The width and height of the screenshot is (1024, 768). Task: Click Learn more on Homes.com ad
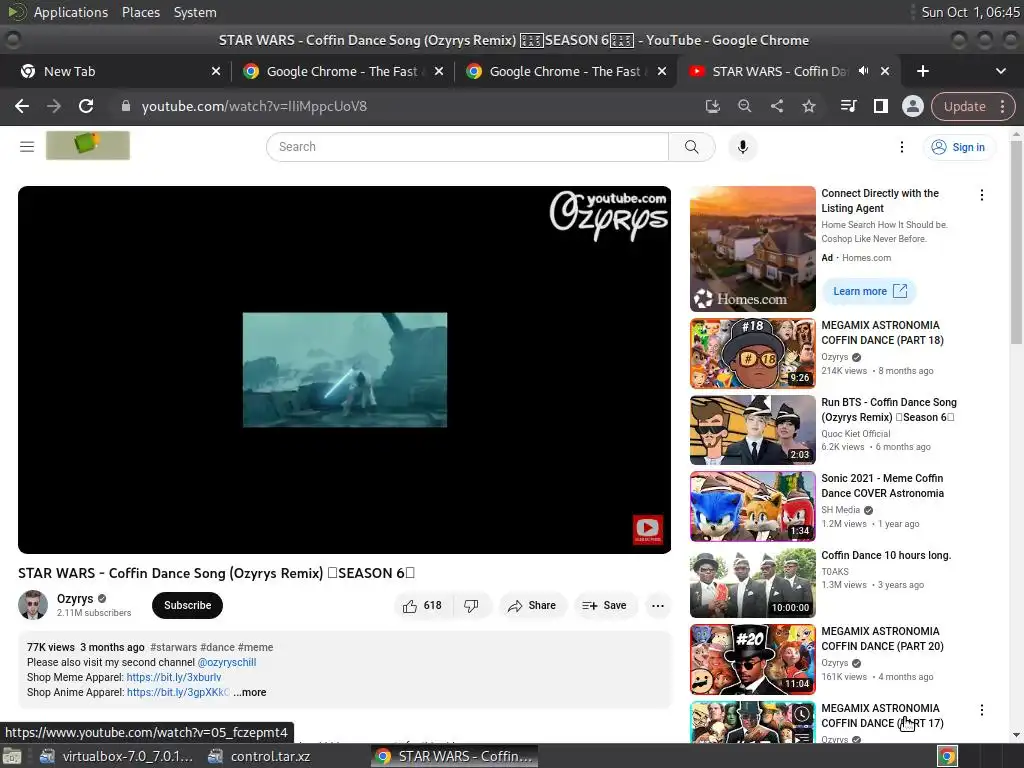tap(870, 291)
